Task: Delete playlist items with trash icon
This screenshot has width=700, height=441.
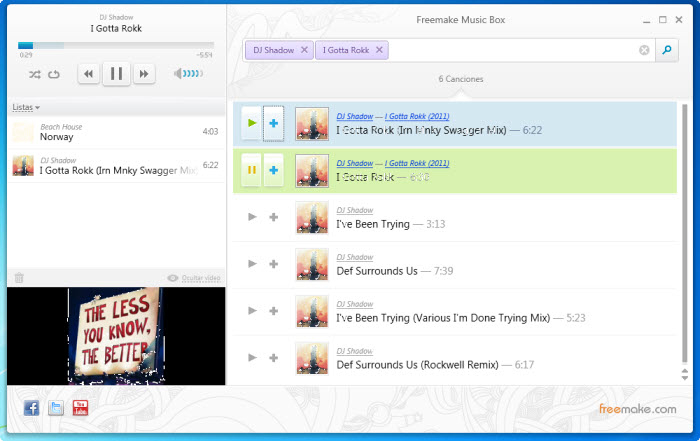Action: (x=19, y=278)
